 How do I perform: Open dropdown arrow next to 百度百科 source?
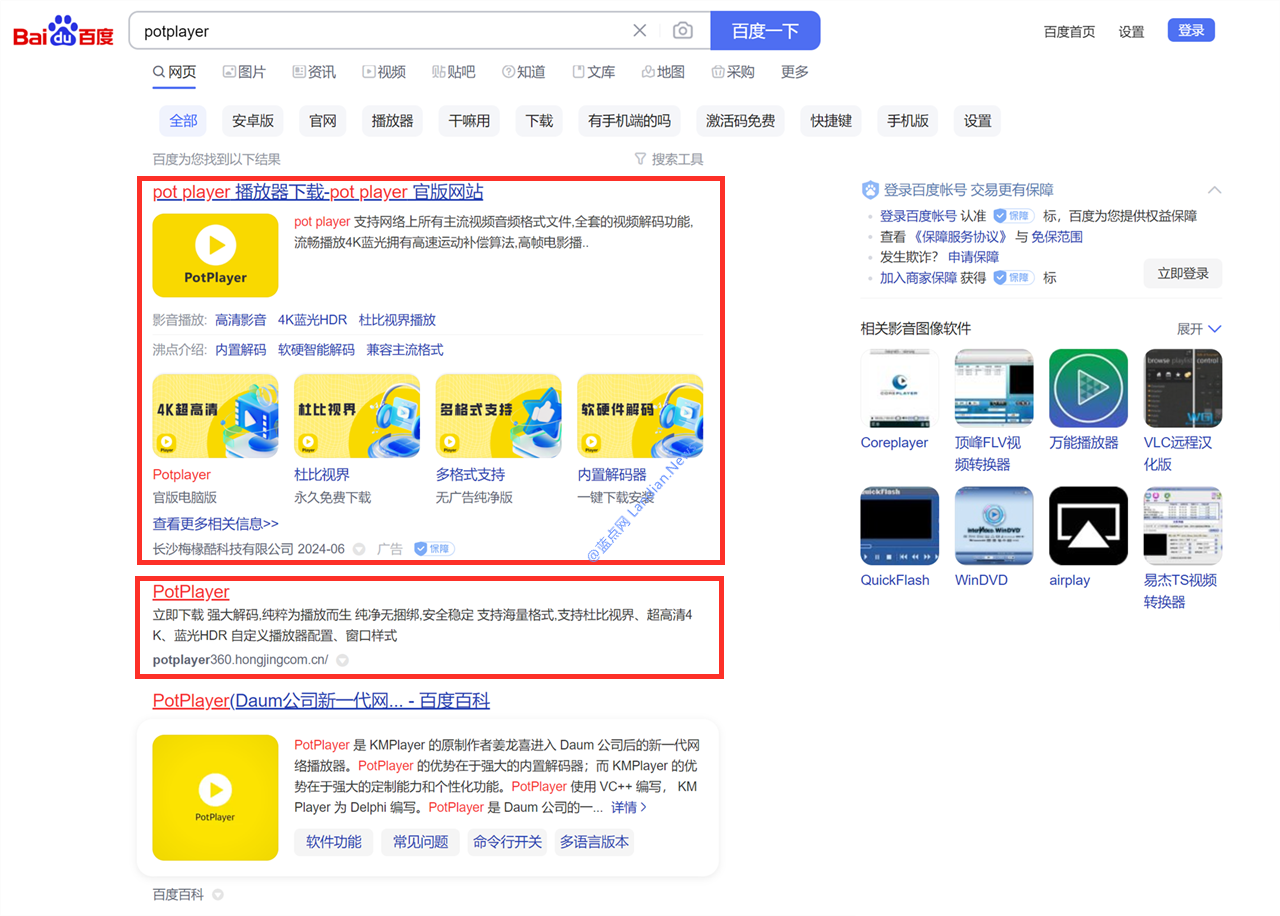pyautogui.click(x=217, y=895)
